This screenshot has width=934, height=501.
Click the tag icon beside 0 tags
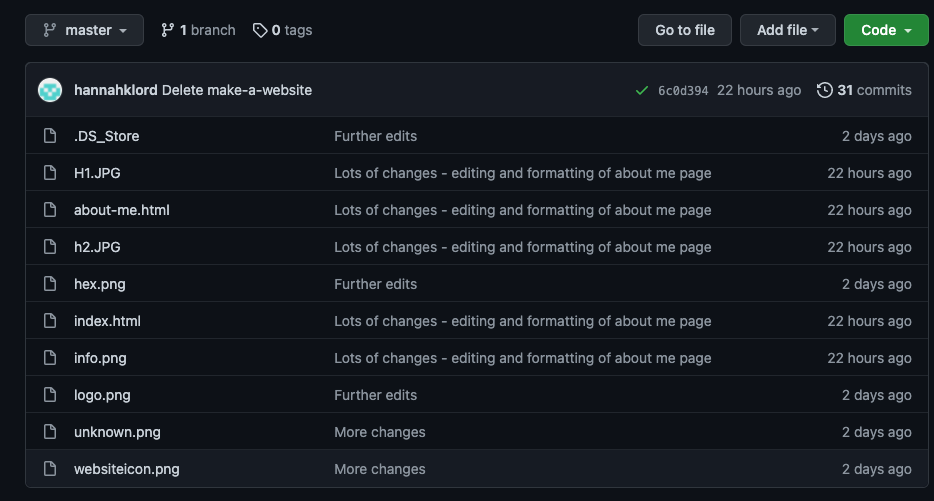point(260,30)
